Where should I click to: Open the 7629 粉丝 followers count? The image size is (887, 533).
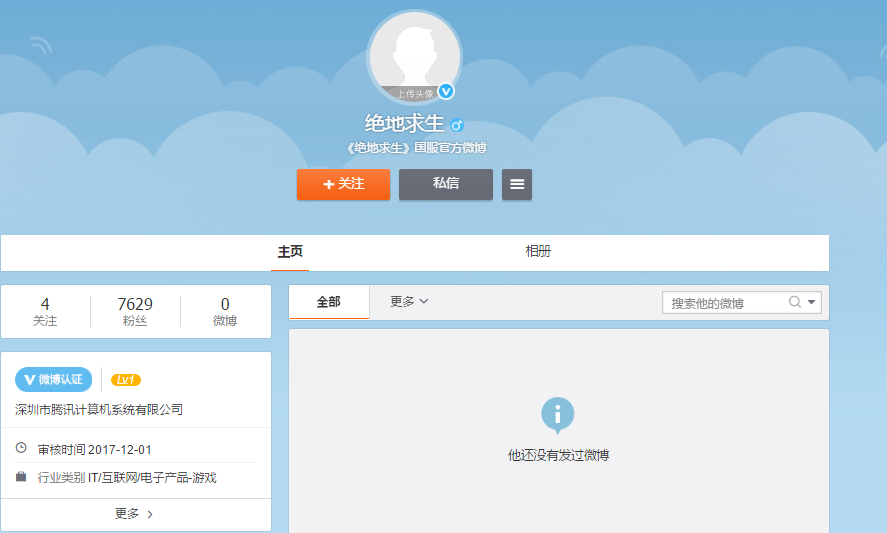pos(135,312)
